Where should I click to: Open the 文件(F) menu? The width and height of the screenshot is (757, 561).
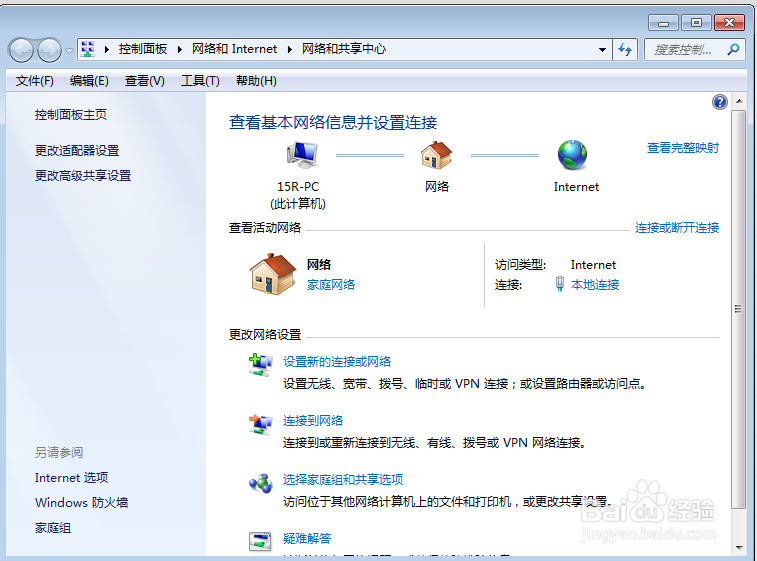click(34, 81)
